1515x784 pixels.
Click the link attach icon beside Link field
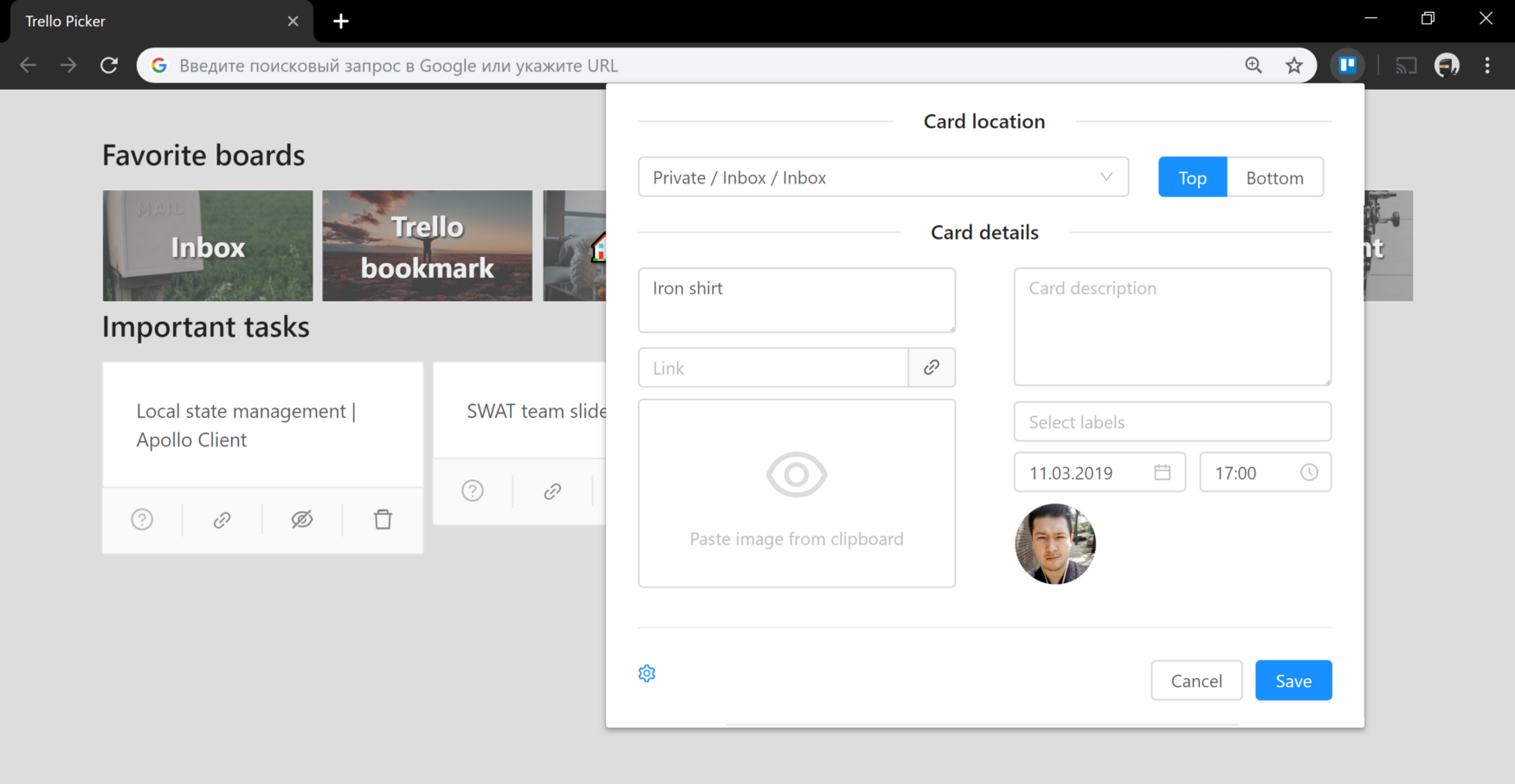(932, 367)
